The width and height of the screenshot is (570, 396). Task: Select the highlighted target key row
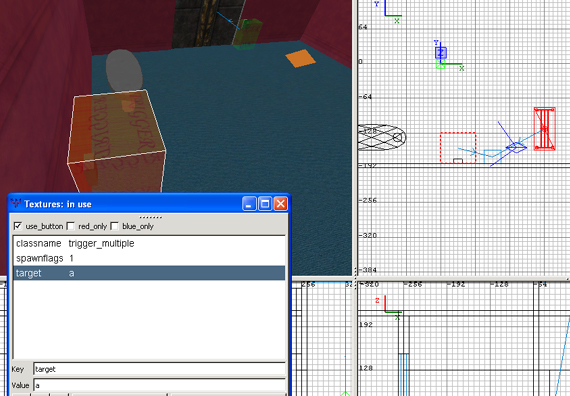(x=149, y=273)
